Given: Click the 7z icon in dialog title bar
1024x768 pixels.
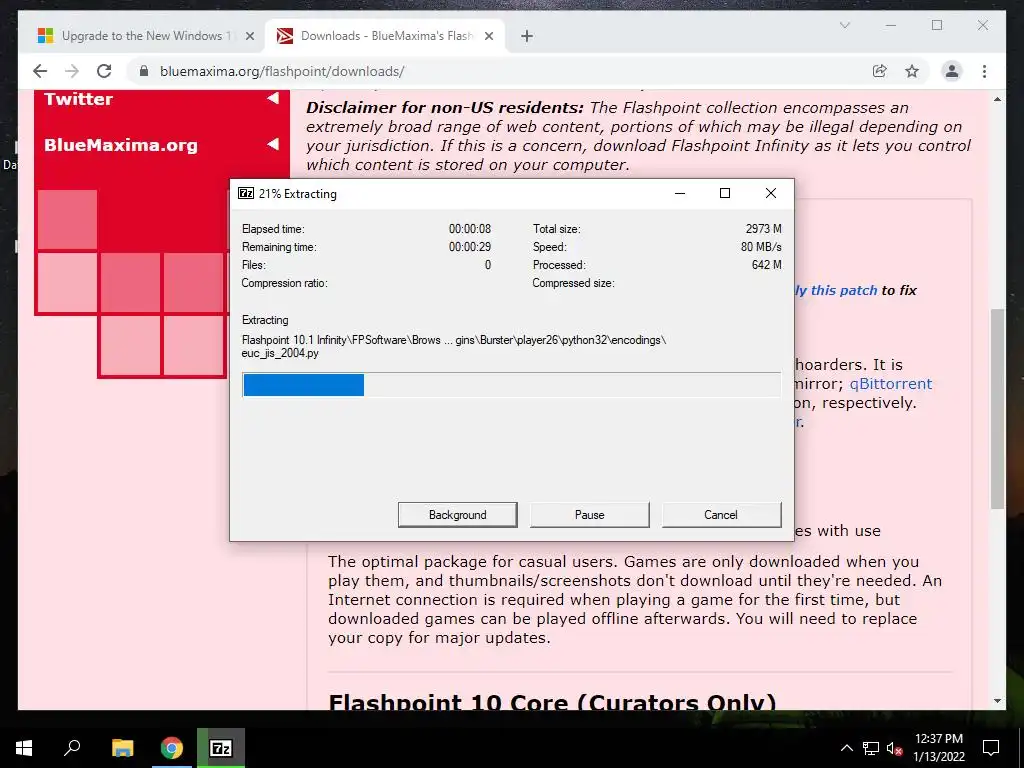Looking at the screenshot, I should click(x=246, y=193).
